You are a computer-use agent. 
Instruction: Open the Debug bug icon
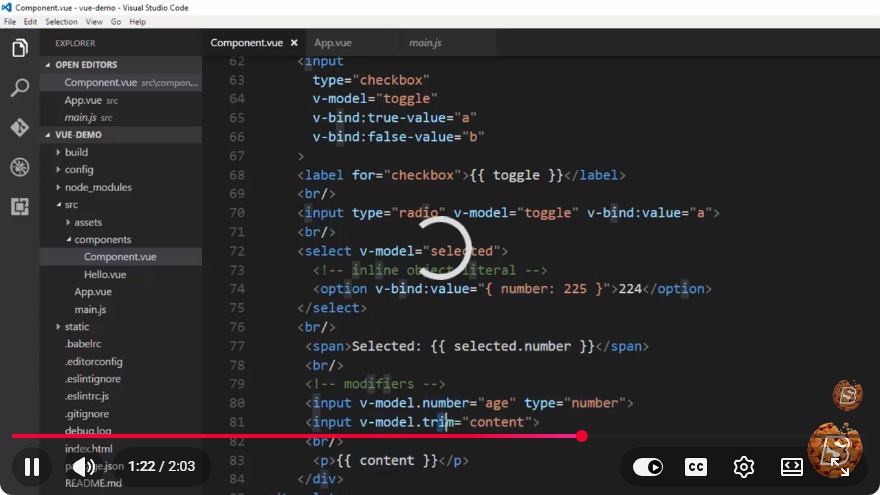(20, 167)
